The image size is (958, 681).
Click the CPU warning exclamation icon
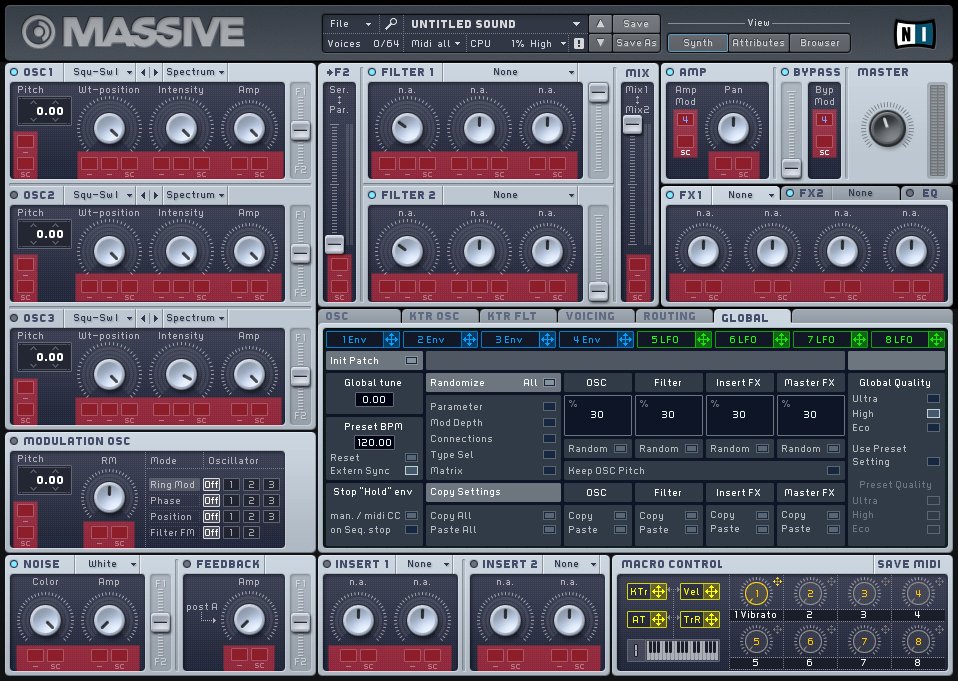579,43
